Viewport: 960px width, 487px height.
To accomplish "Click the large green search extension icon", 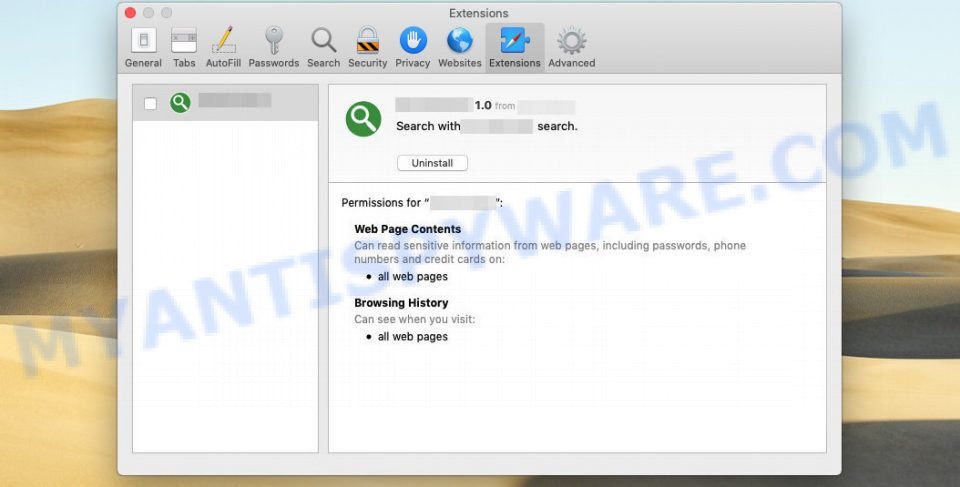I will click(364, 119).
